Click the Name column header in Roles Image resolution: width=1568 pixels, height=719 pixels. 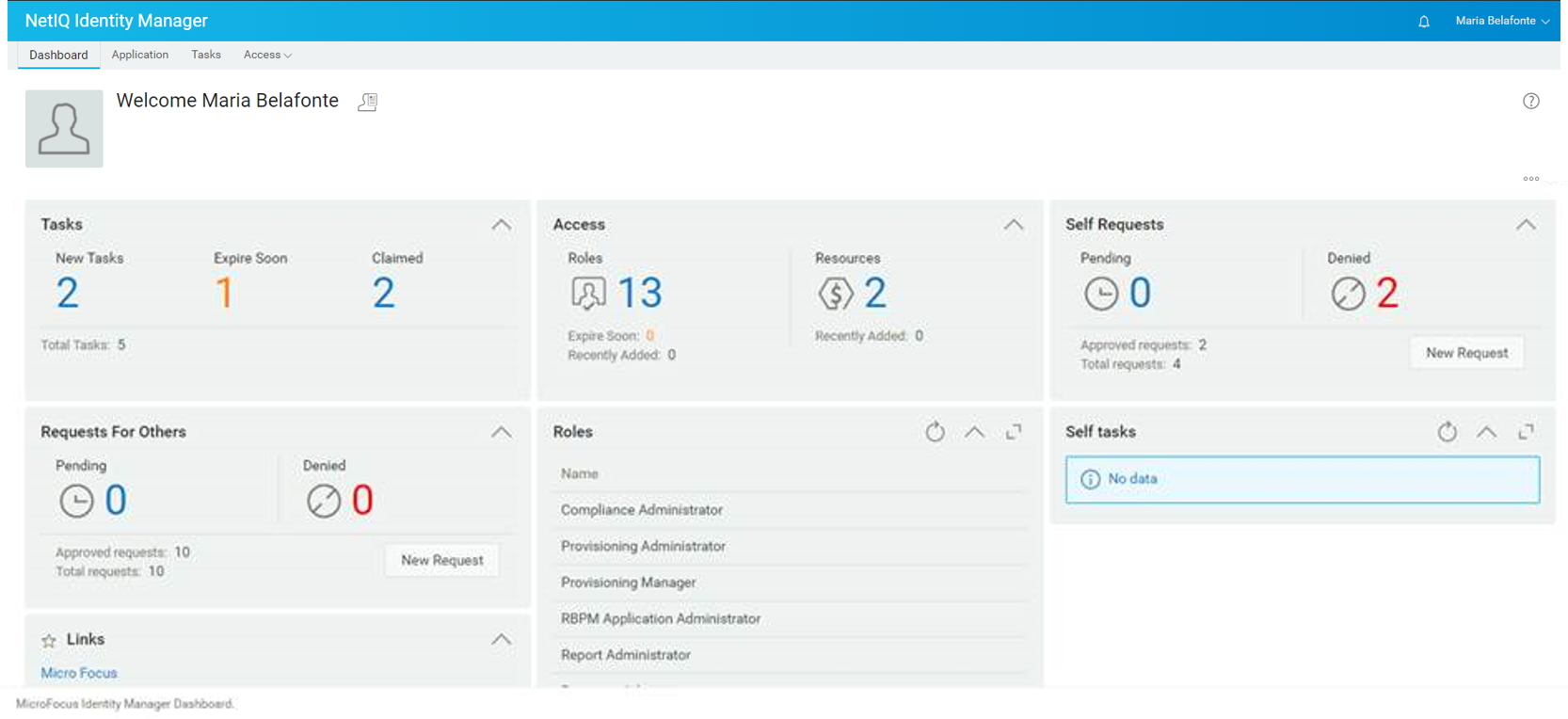tap(580, 474)
